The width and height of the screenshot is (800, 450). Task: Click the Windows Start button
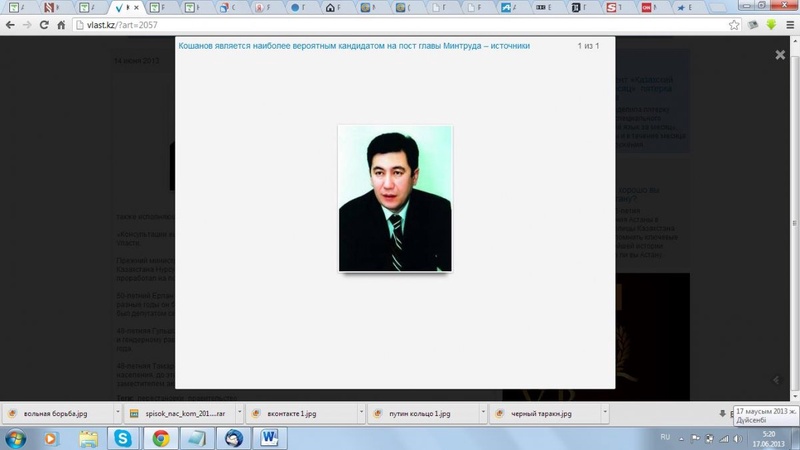(x=16, y=438)
